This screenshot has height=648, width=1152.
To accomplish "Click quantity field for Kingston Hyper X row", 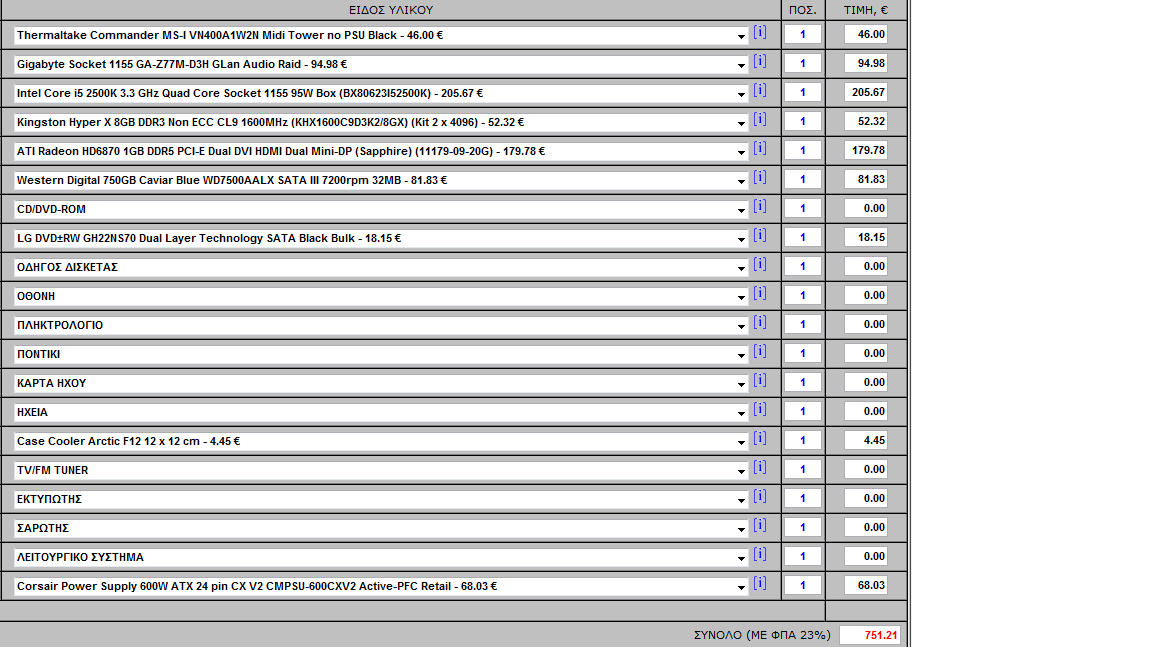I will tap(802, 121).
